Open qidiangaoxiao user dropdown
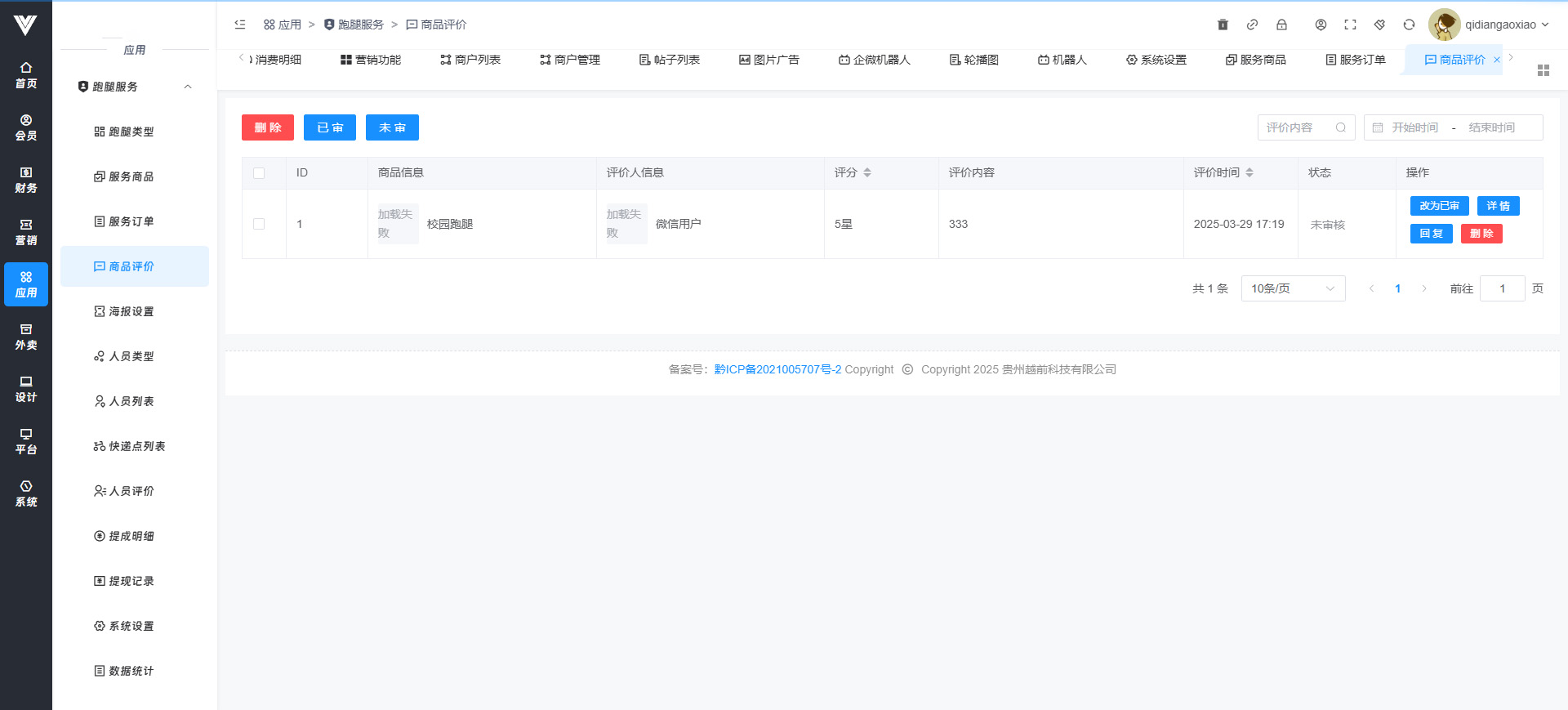Image resolution: width=1568 pixels, height=710 pixels. tap(1506, 25)
